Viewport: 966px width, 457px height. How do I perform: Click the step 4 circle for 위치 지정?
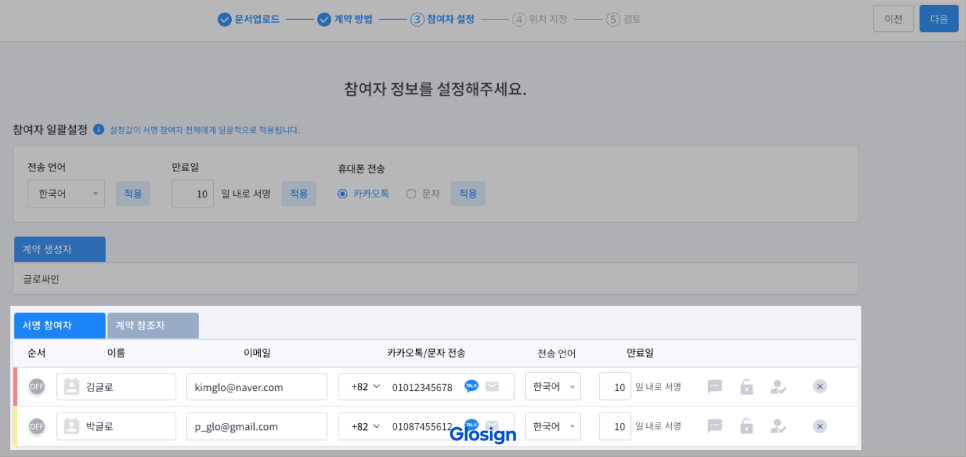coord(519,20)
